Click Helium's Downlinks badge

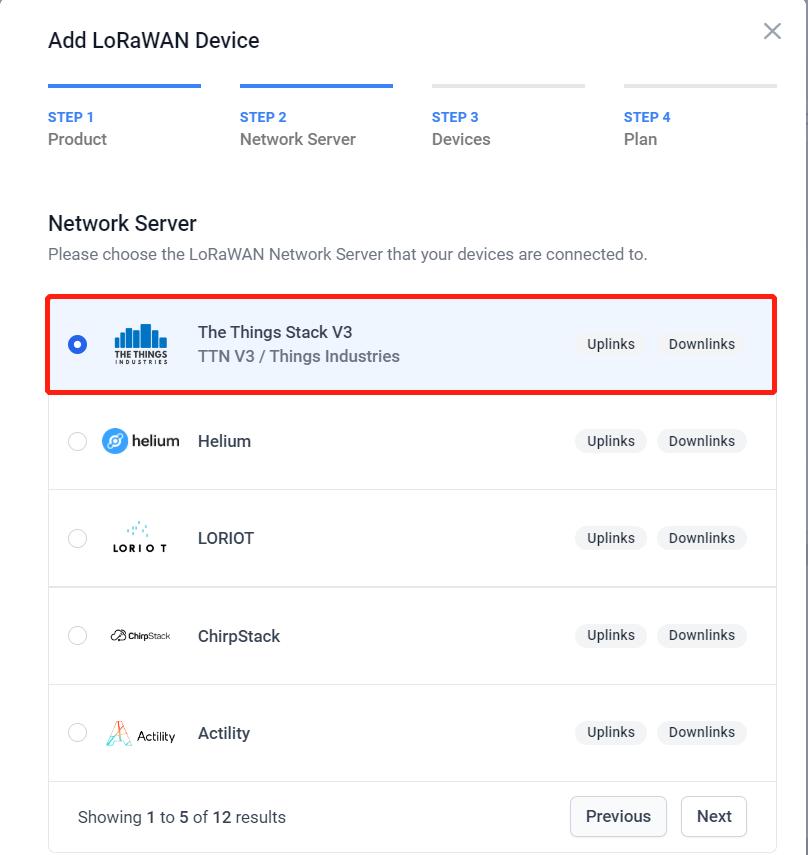[701, 441]
